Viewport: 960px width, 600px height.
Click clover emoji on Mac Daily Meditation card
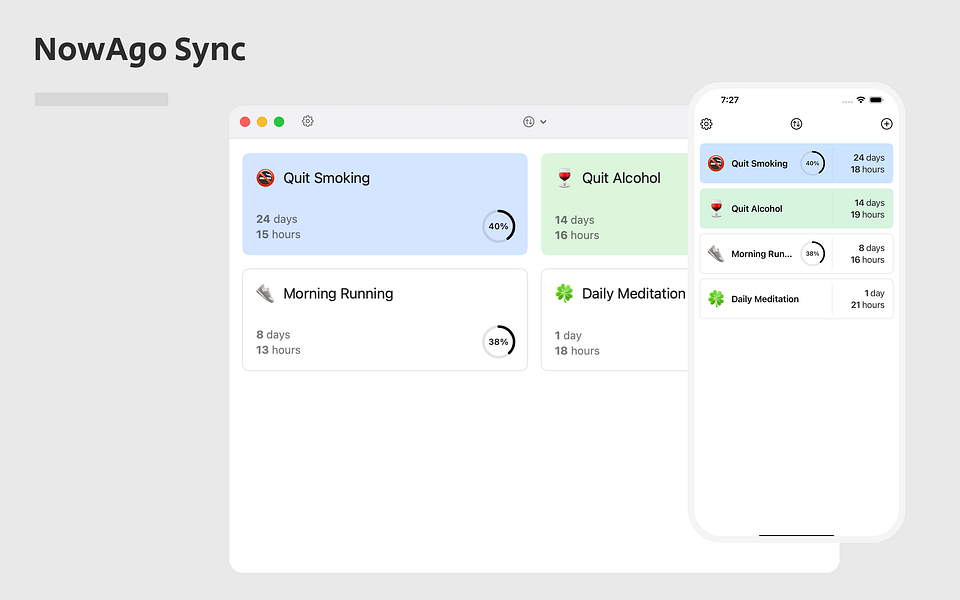point(564,293)
